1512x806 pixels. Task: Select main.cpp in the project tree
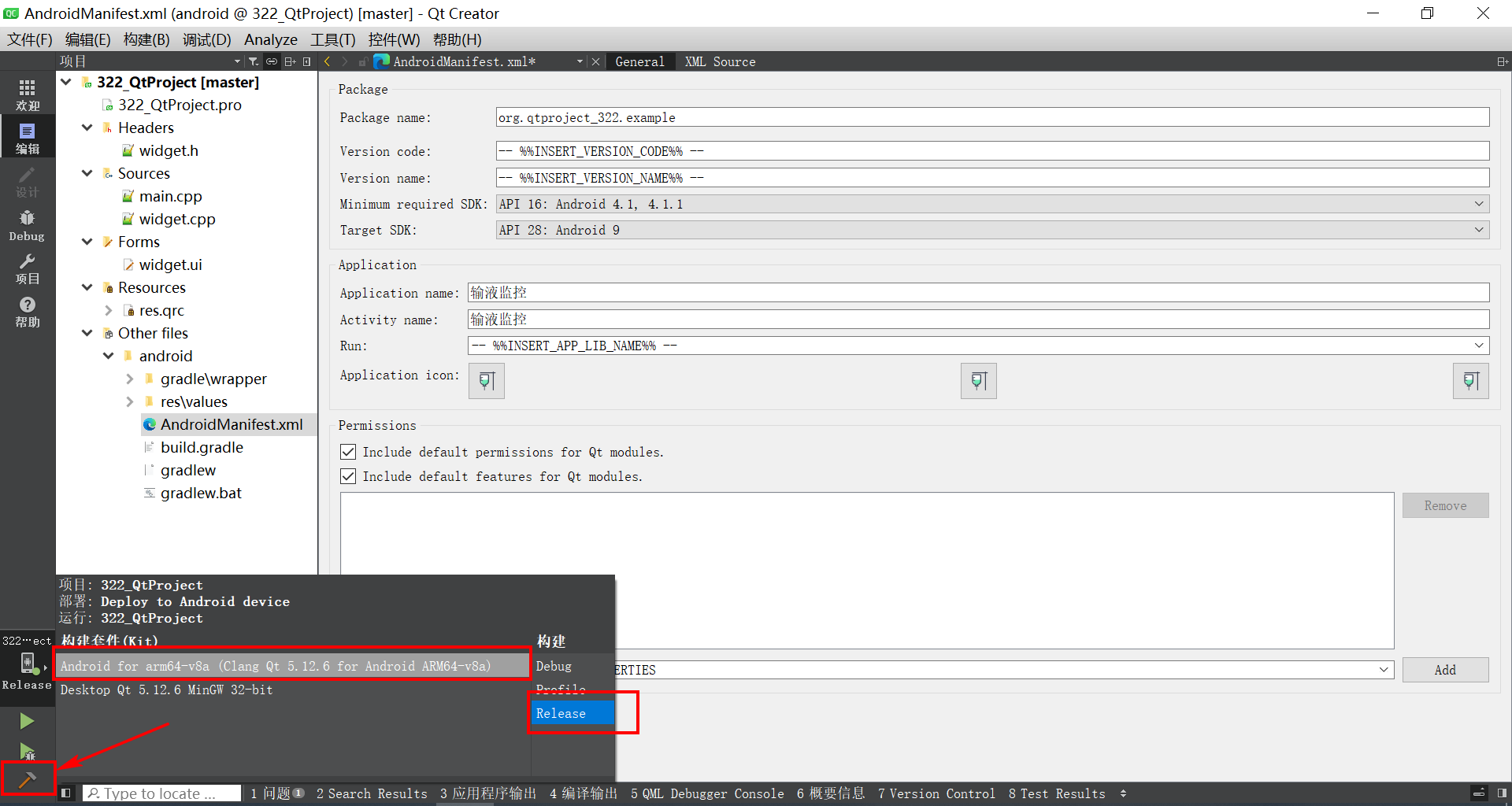pyautogui.click(x=170, y=196)
